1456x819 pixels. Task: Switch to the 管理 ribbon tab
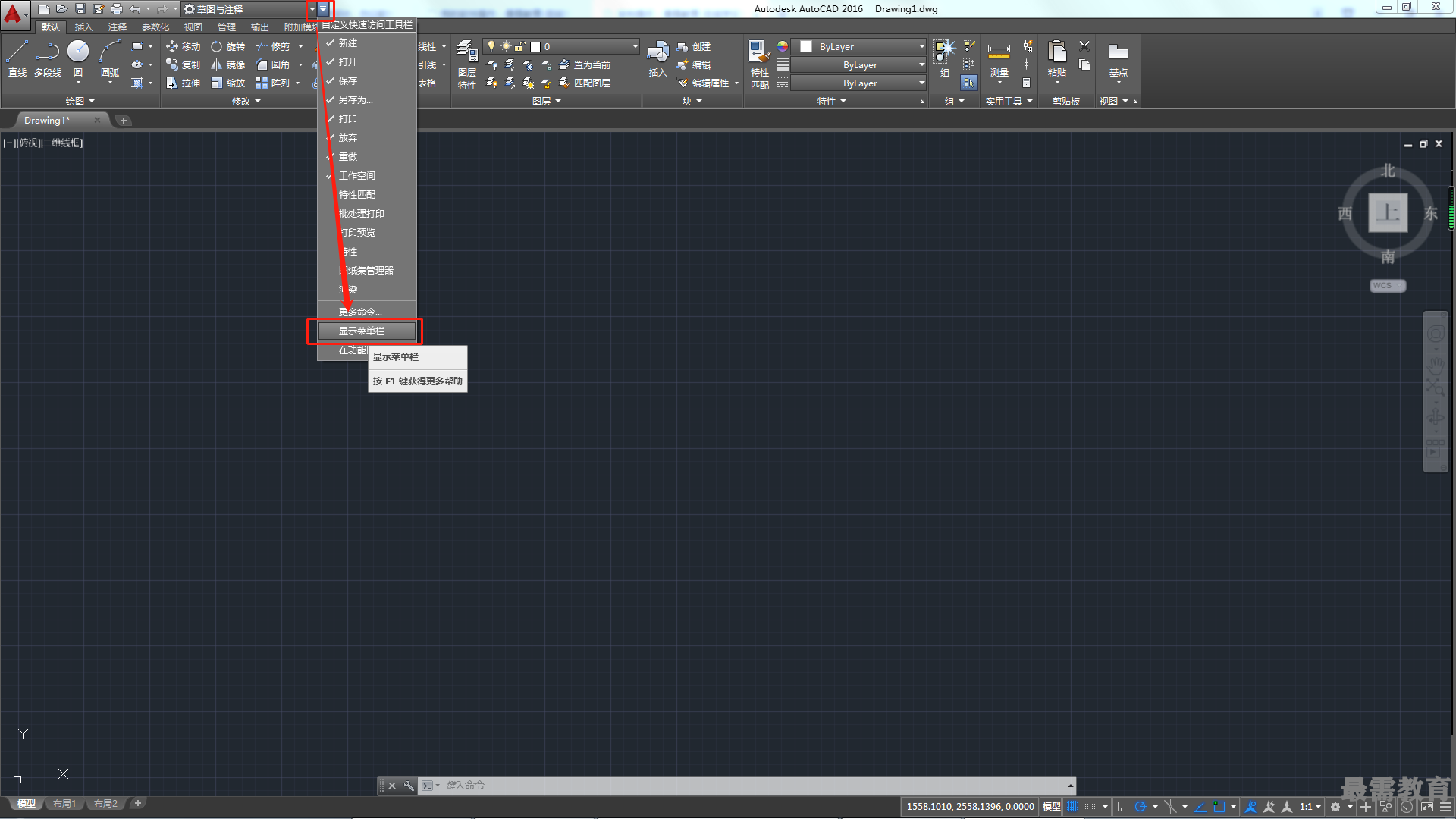(x=227, y=27)
